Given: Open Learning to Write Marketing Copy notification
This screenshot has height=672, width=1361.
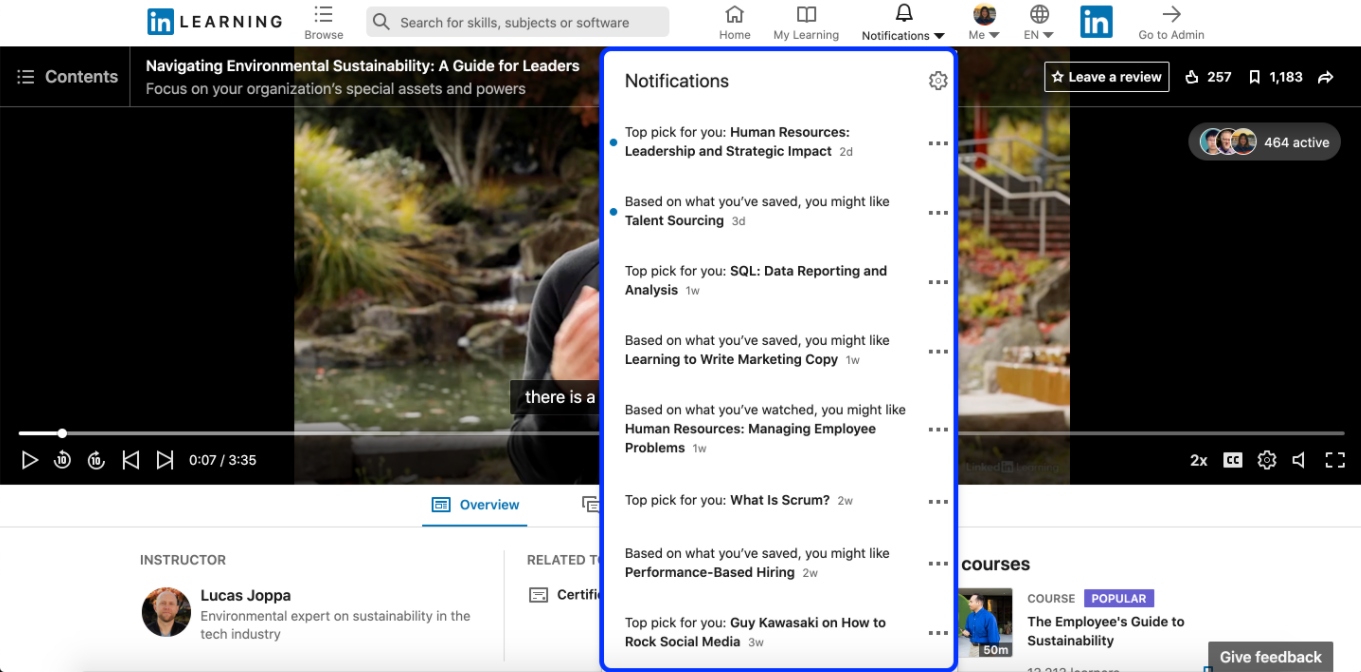Looking at the screenshot, I should (x=757, y=350).
